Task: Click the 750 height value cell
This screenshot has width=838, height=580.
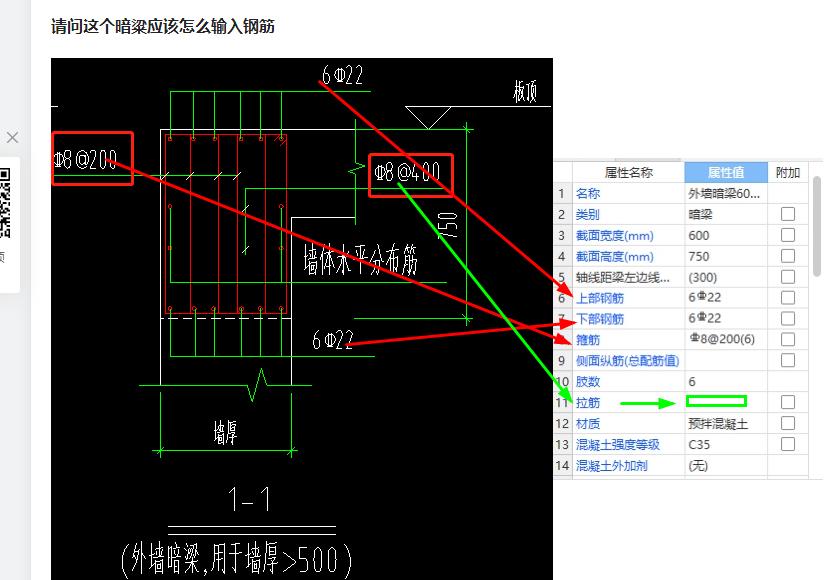Action: (x=726, y=256)
